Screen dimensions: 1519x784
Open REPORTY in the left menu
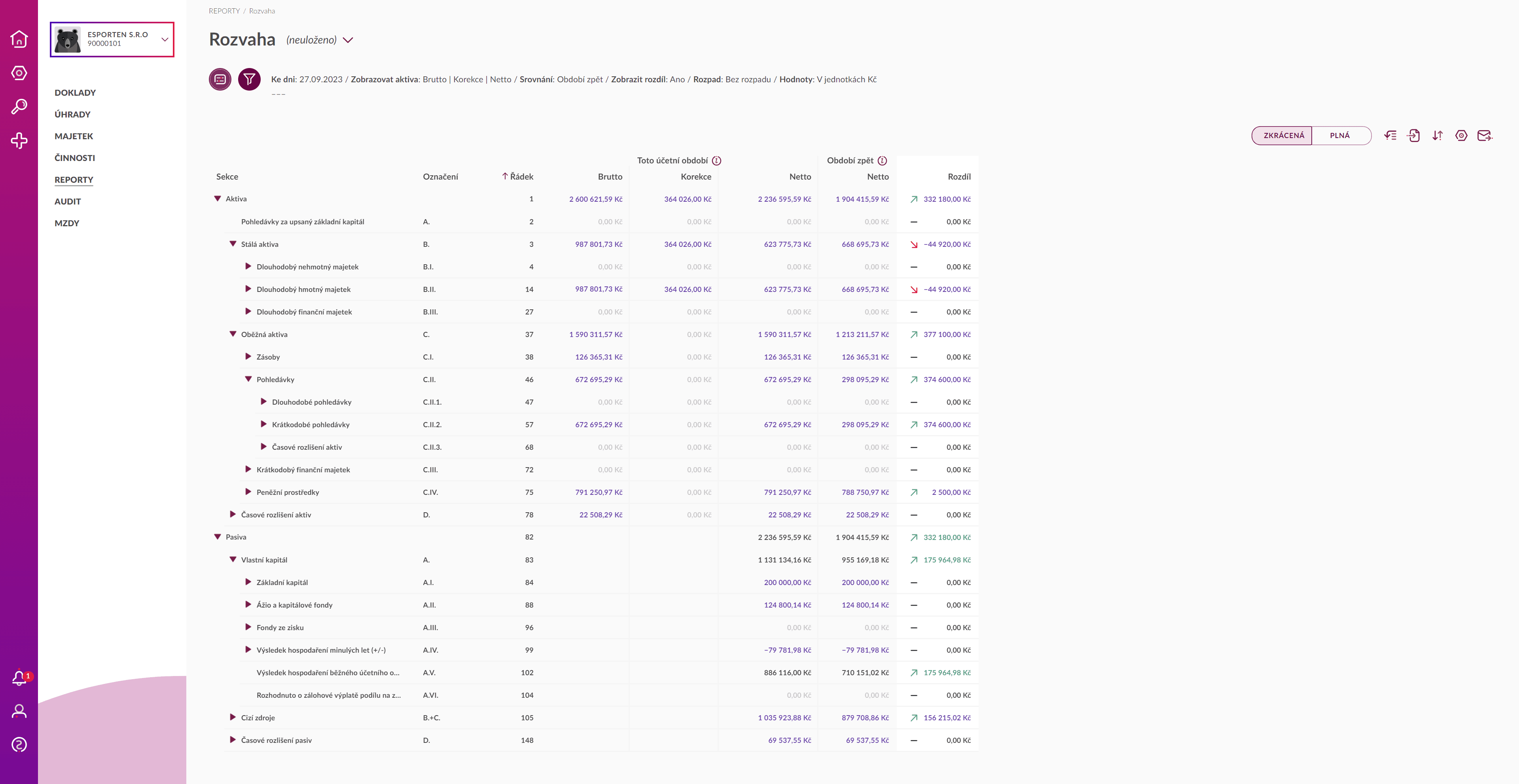(x=74, y=179)
